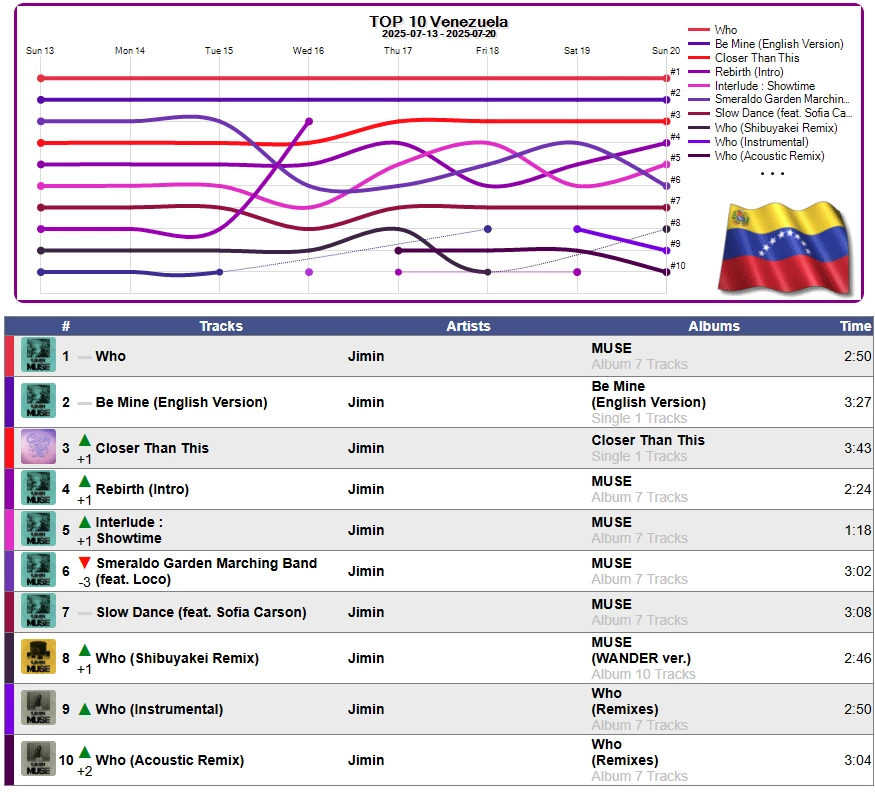
Task: Select Closer Than This in the chart legend
Action: 744,58
